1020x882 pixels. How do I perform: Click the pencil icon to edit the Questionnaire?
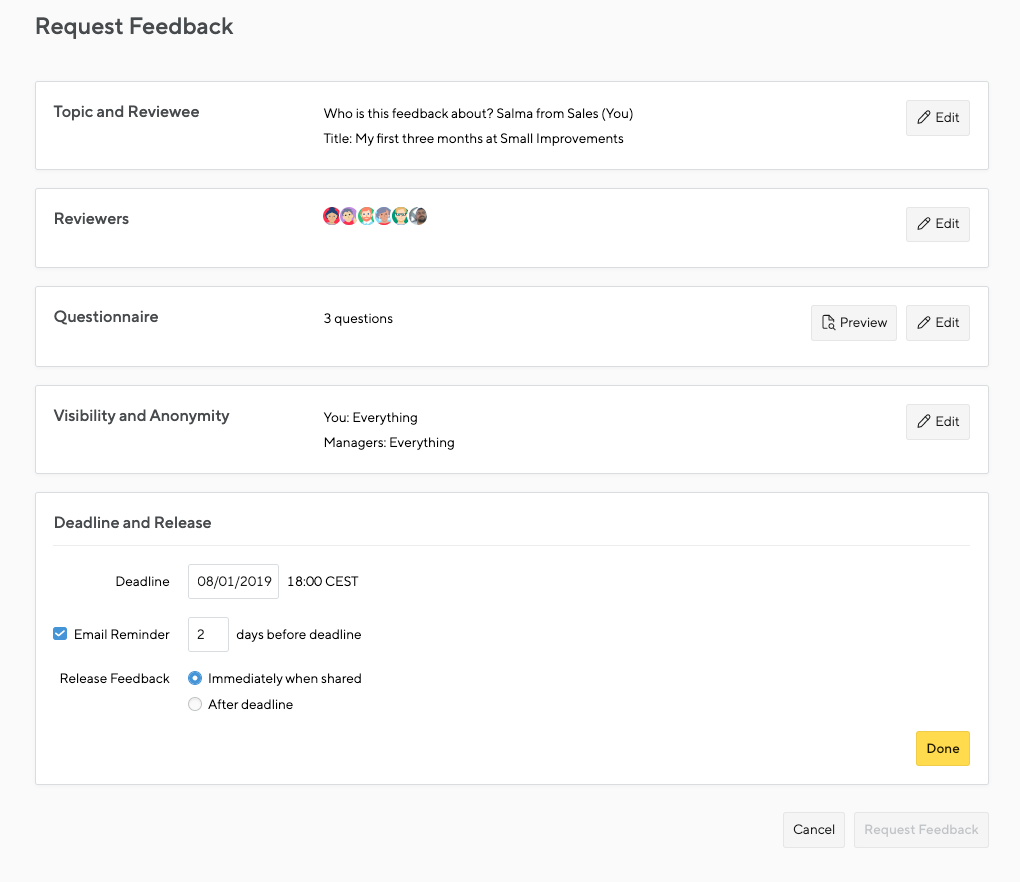pos(924,322)
